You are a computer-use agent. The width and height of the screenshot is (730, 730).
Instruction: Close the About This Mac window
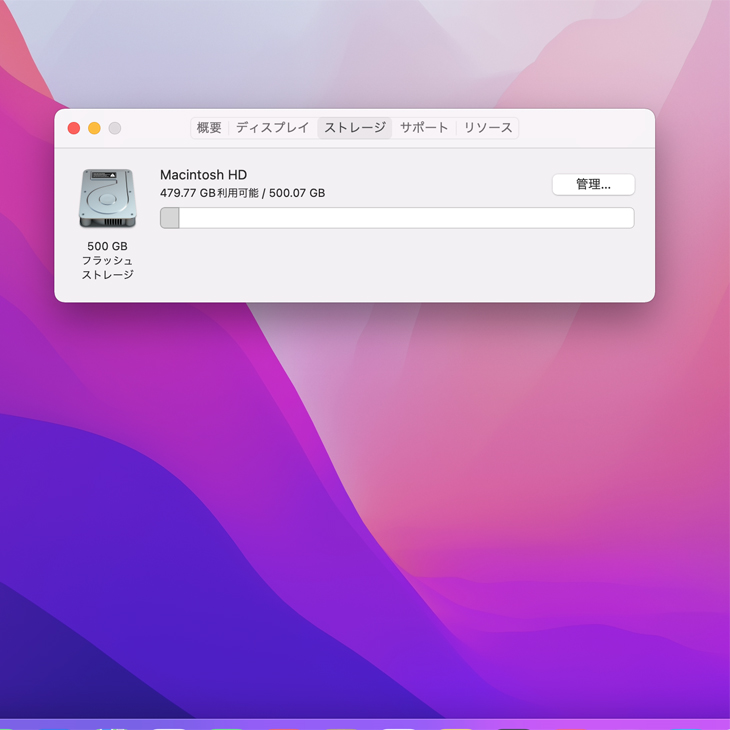pyautogui.click(x=74, y=128)
